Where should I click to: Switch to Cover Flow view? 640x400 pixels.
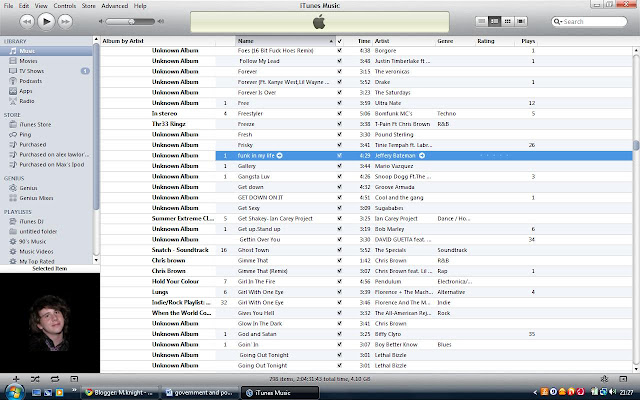(x=521, y=21)
